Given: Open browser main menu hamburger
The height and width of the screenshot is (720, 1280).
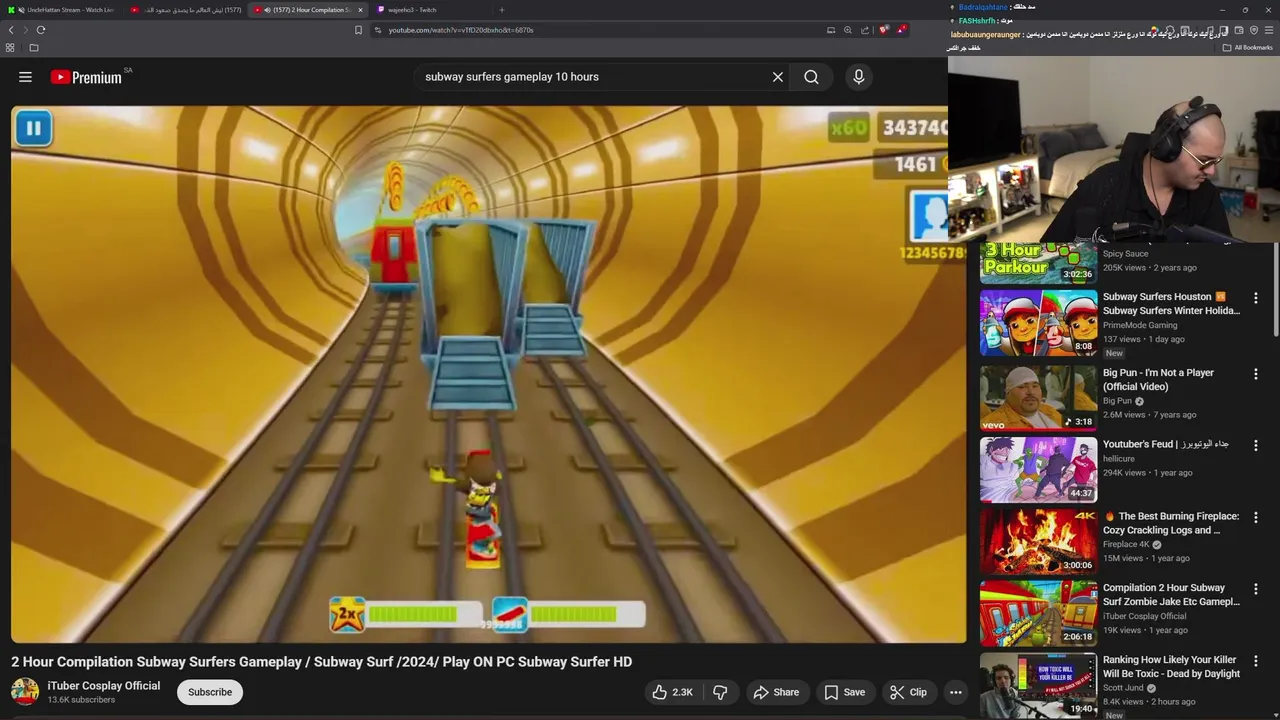Looking at the screenshot, I should pos(1269,30).
